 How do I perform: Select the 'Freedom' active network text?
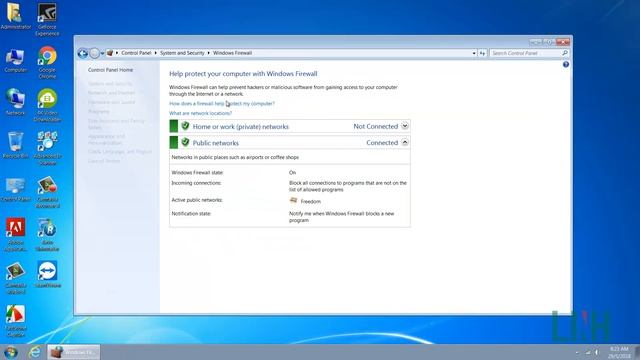coord(311,202)
